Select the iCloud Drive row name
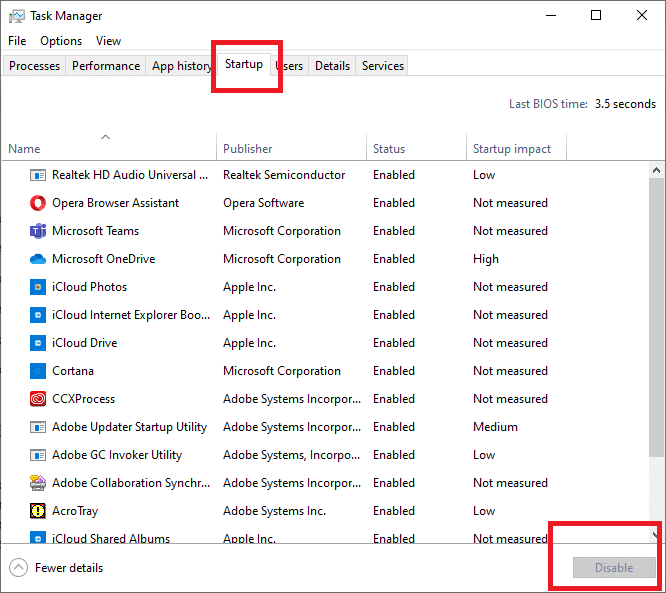The image size is (666, 593). click(x=85, y=343)
